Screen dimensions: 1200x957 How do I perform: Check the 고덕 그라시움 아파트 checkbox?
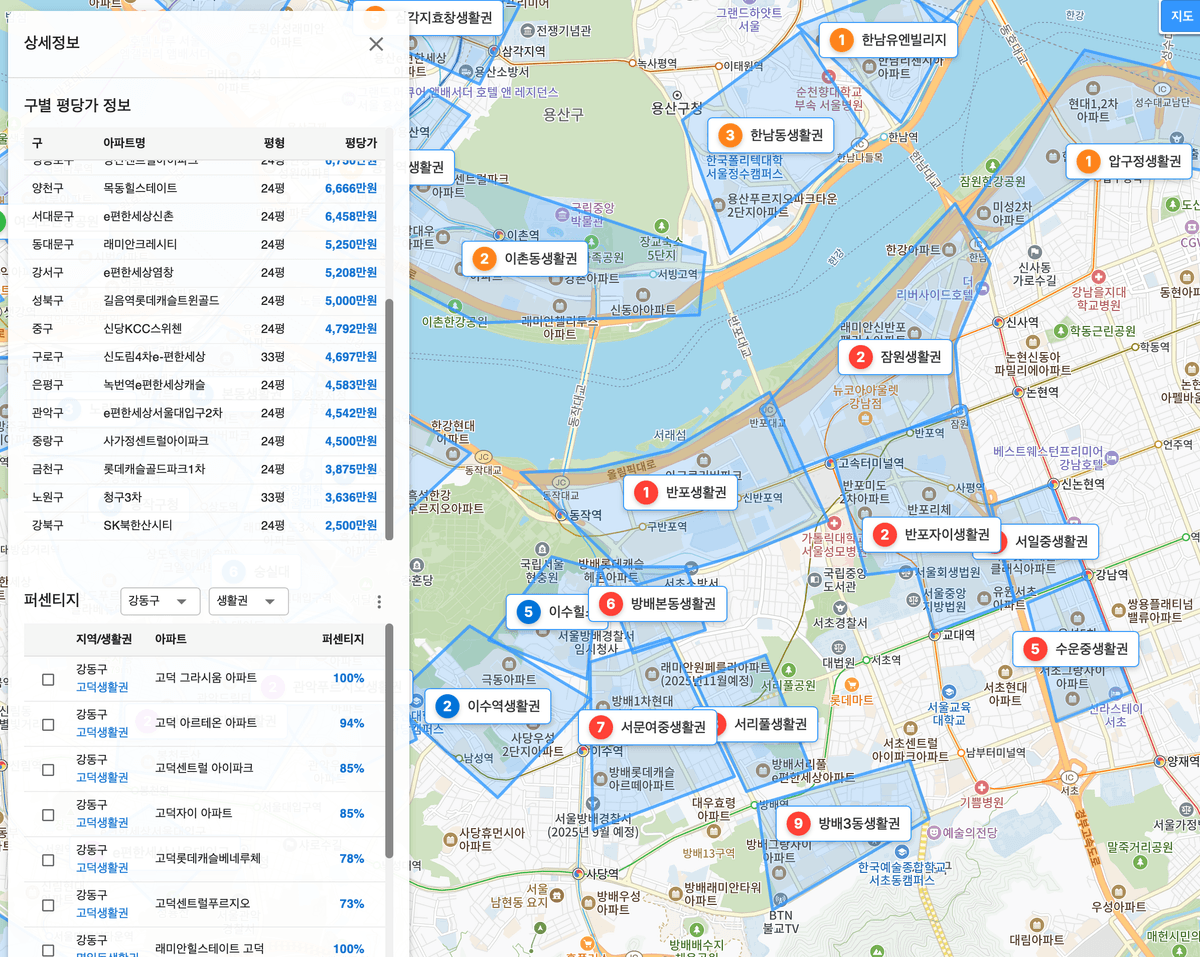pos(48,679)
